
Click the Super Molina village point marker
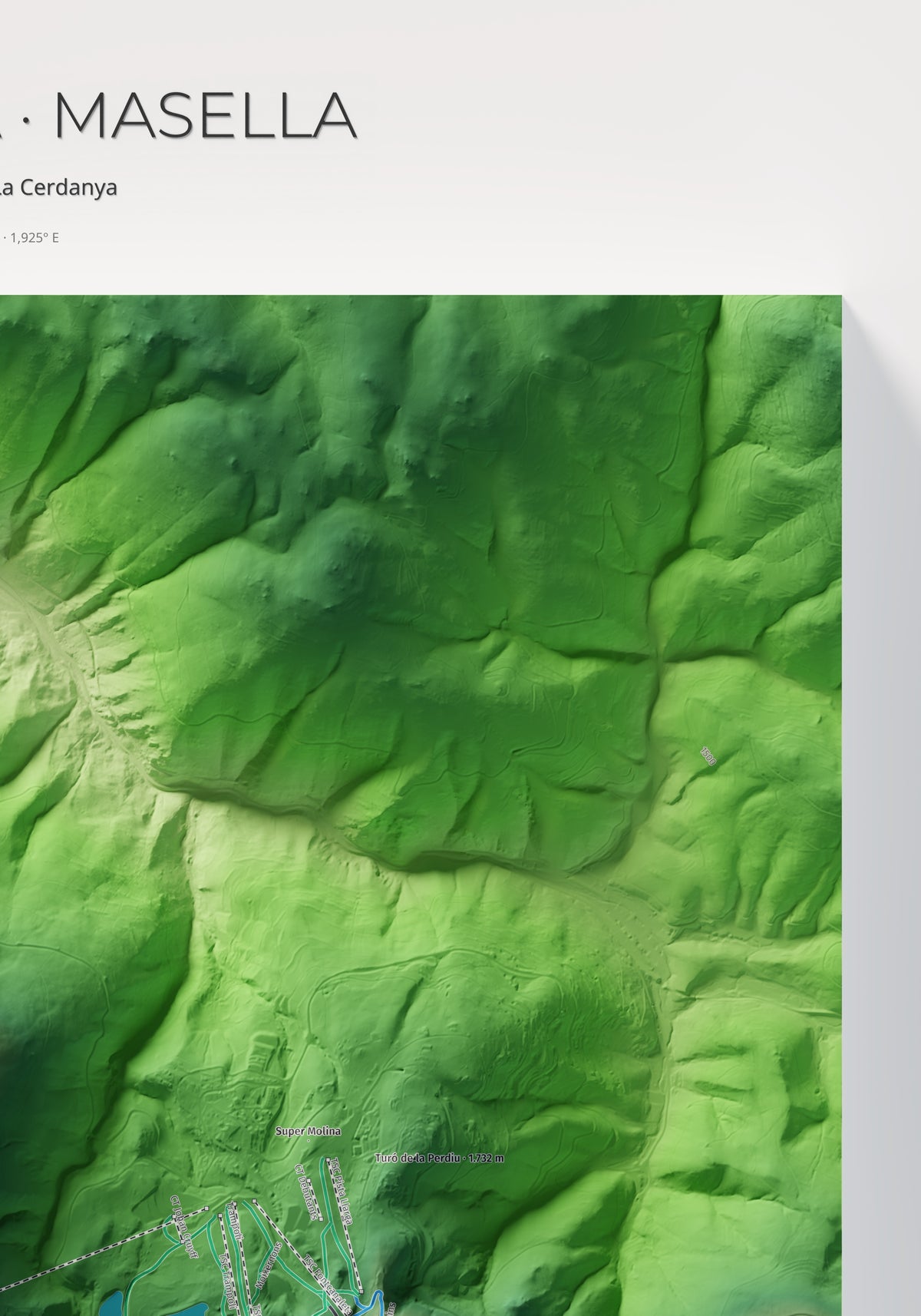pos(308,1140)
